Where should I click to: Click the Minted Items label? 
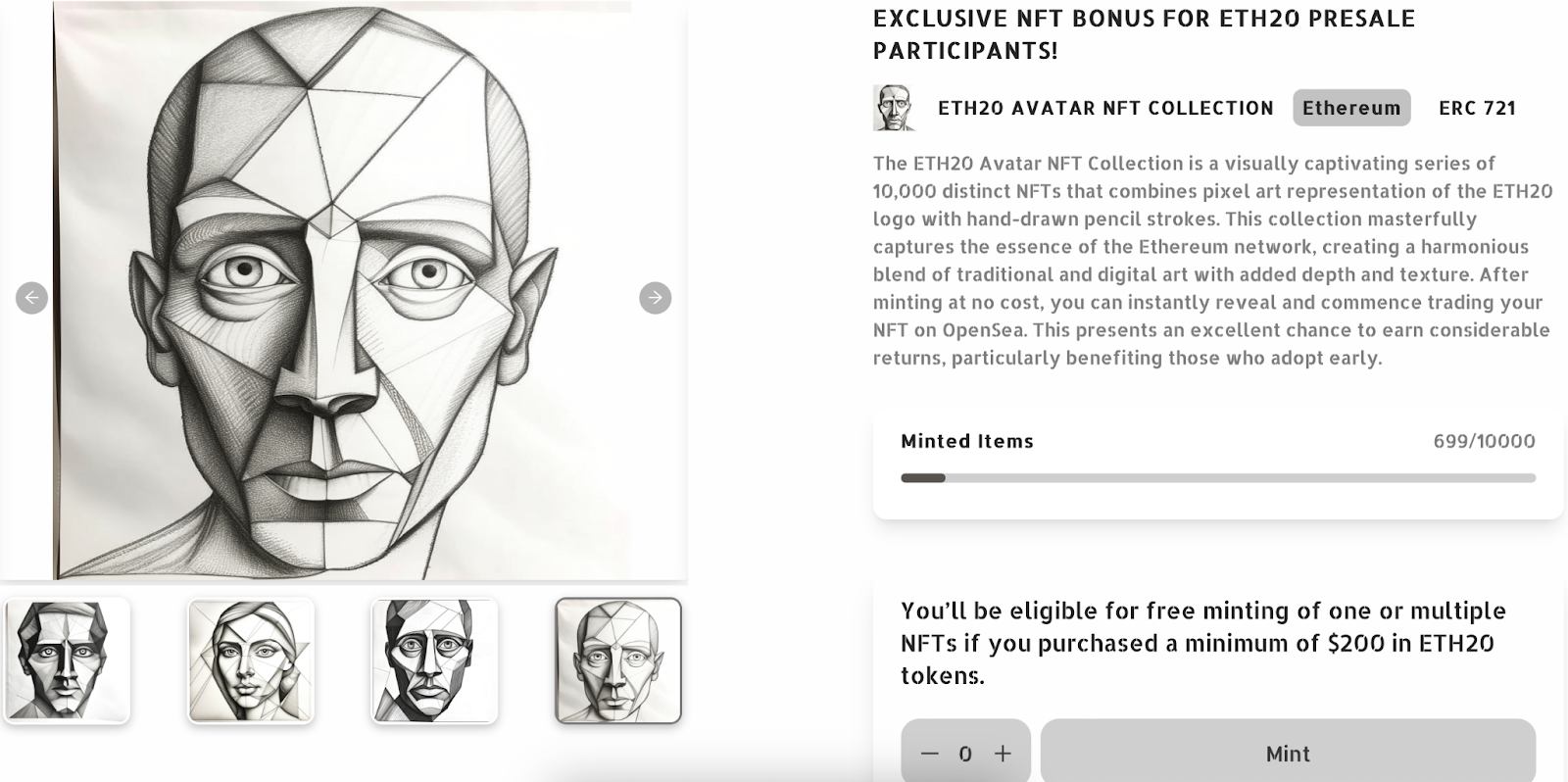pyautogui.click(x=967, y=441)
